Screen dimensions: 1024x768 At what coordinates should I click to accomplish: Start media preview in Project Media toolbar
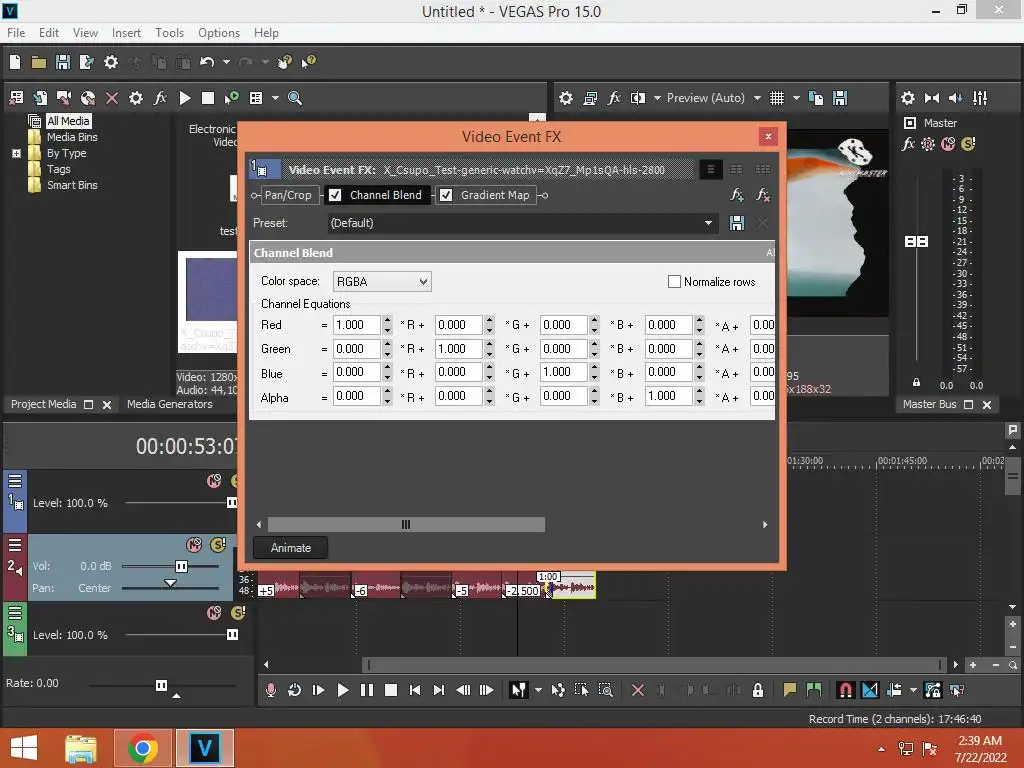(185, 98)
